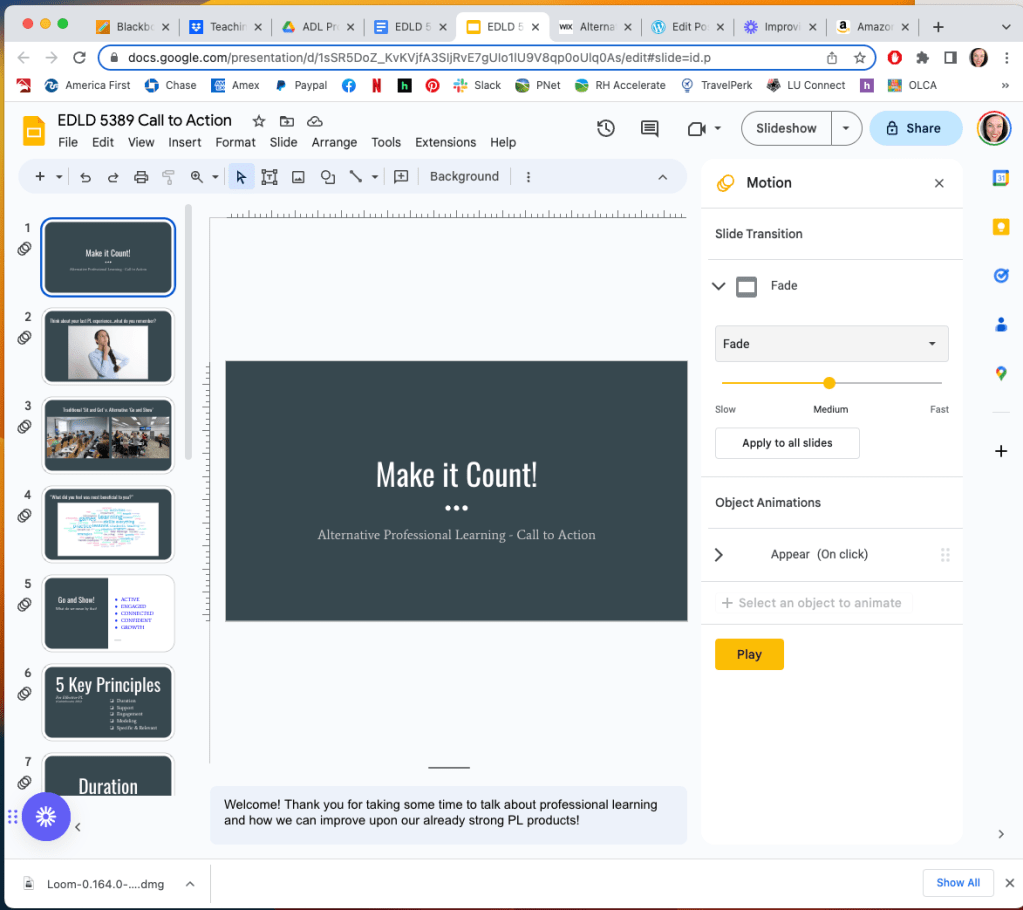Expand the Appear (On click) animation
The height and width of the screenshot is (910, 1023).
pos(718,555)
